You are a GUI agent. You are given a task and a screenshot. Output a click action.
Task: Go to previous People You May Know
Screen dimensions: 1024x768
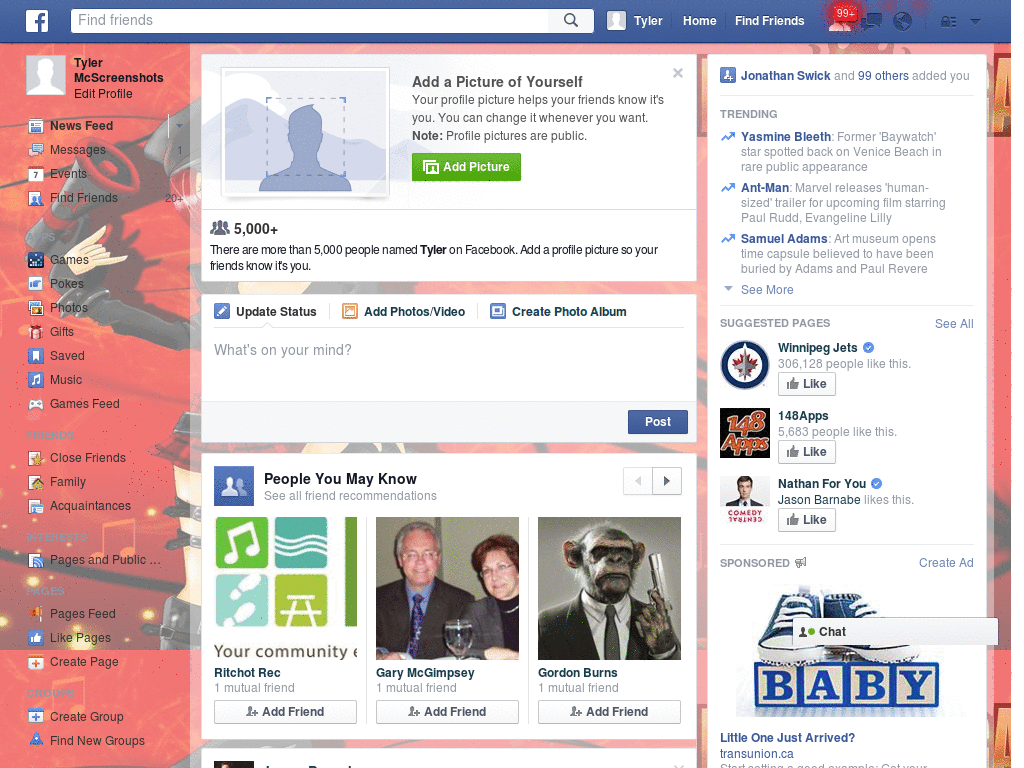(638, 481)
